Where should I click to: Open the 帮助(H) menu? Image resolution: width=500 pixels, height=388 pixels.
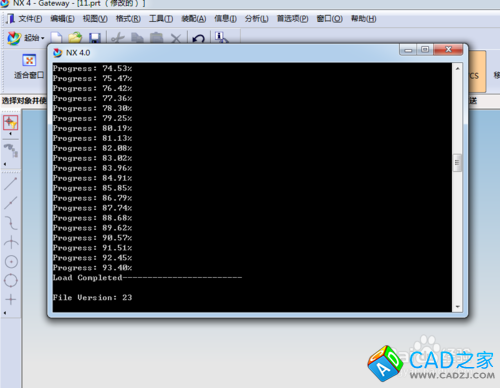[363, 19]
